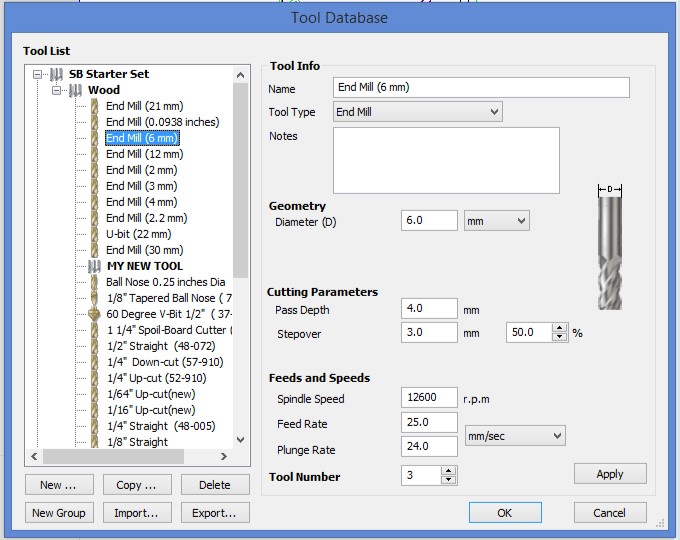Collapse the Wood group node
This screenshot has height=540, width=680.
click(56, 91)
